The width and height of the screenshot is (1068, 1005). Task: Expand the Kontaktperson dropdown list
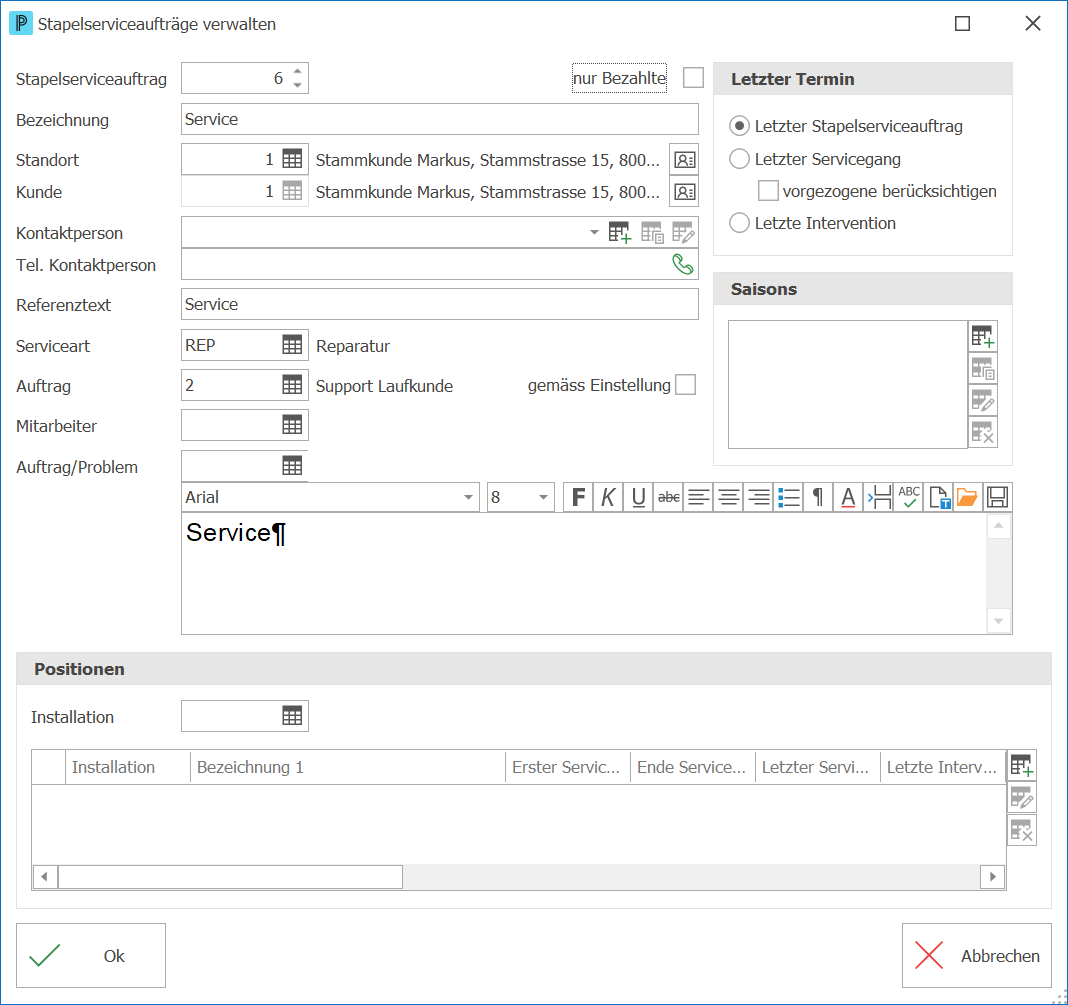click(594, 233)
